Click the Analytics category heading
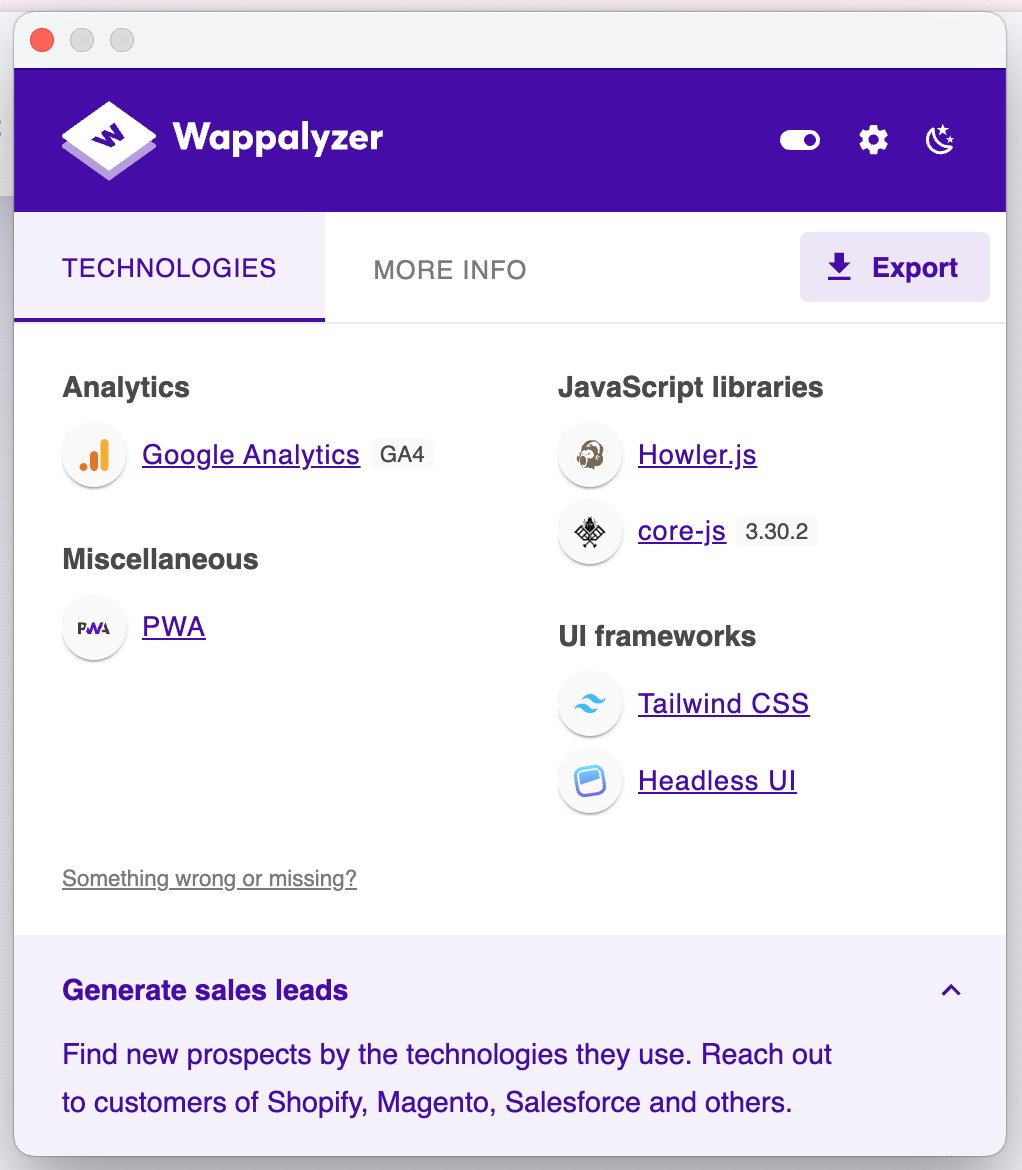This screenshot has height=1170, width=1022. [x=126, y=387]
